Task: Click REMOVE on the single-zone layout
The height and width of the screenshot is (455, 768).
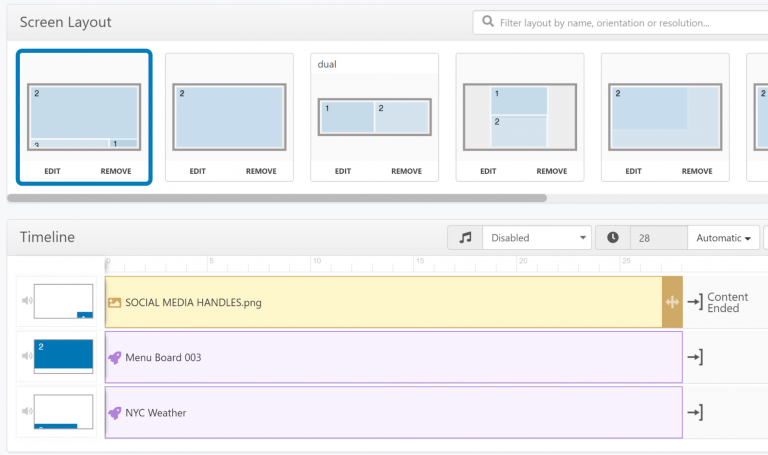Action: 261,171
